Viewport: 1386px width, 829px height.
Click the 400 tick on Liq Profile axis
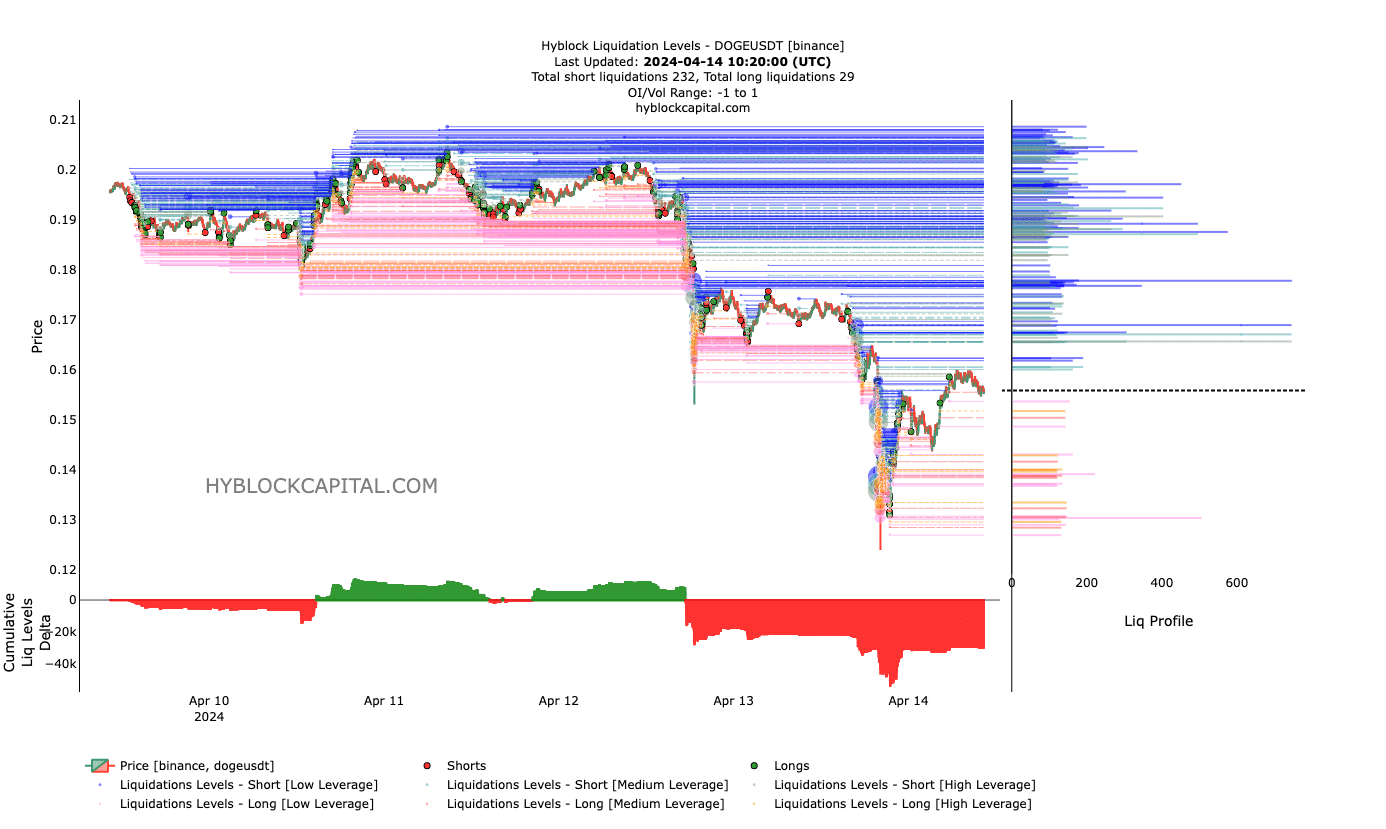[1162, 583]
